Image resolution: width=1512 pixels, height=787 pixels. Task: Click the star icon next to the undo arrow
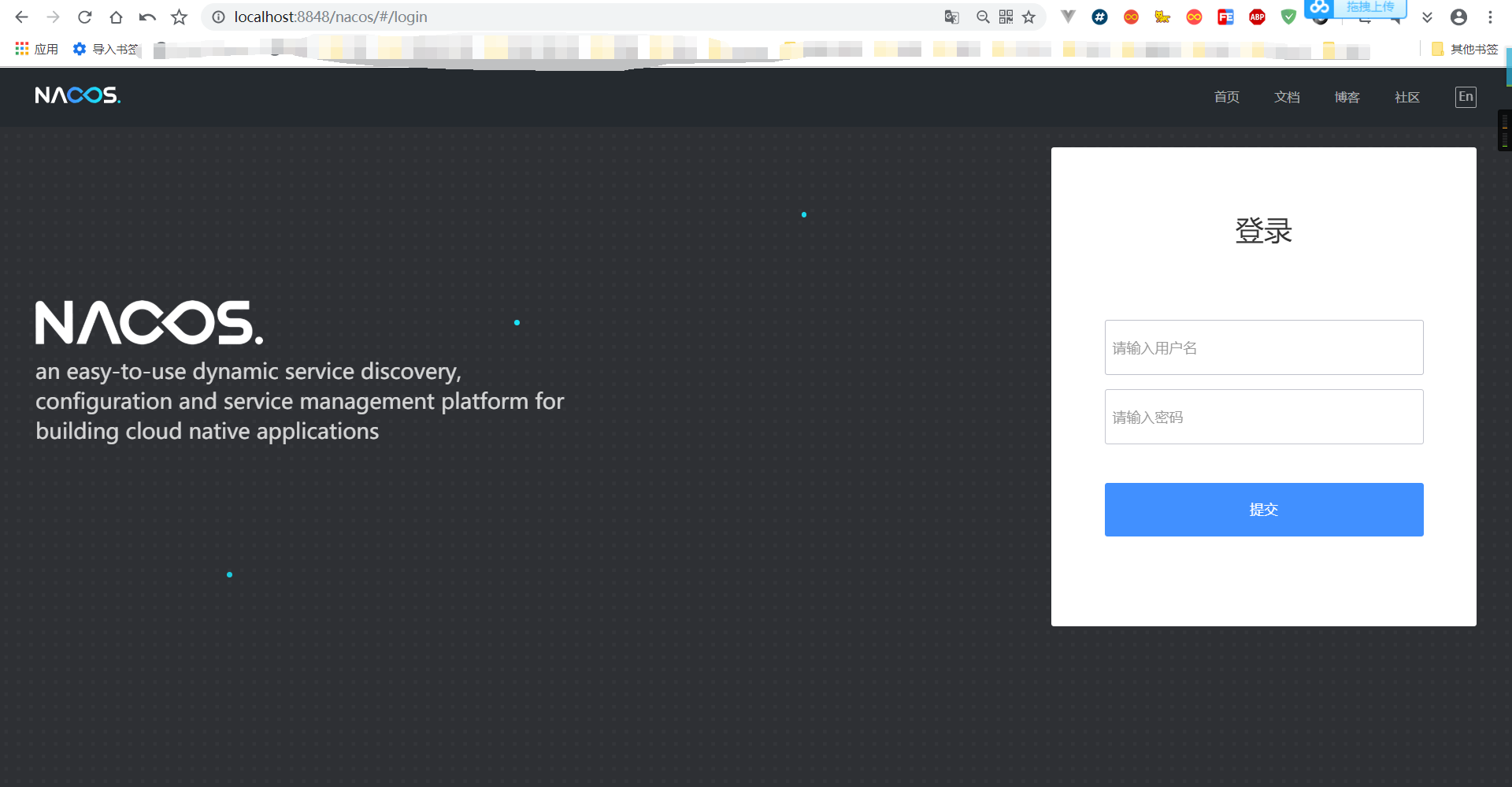pos(180,17)
